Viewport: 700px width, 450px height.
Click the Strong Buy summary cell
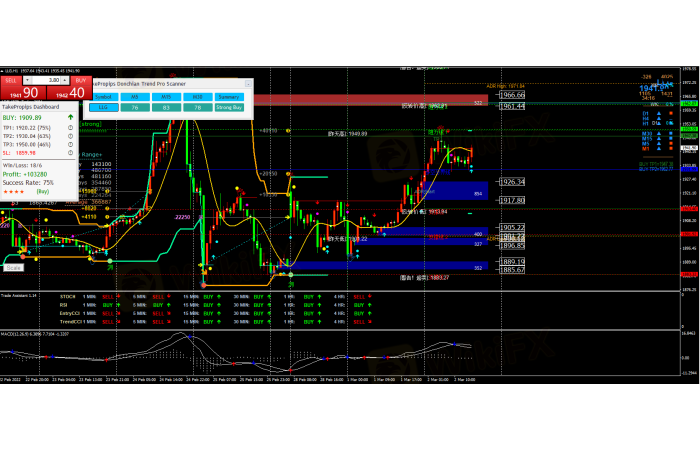(230, 106)
